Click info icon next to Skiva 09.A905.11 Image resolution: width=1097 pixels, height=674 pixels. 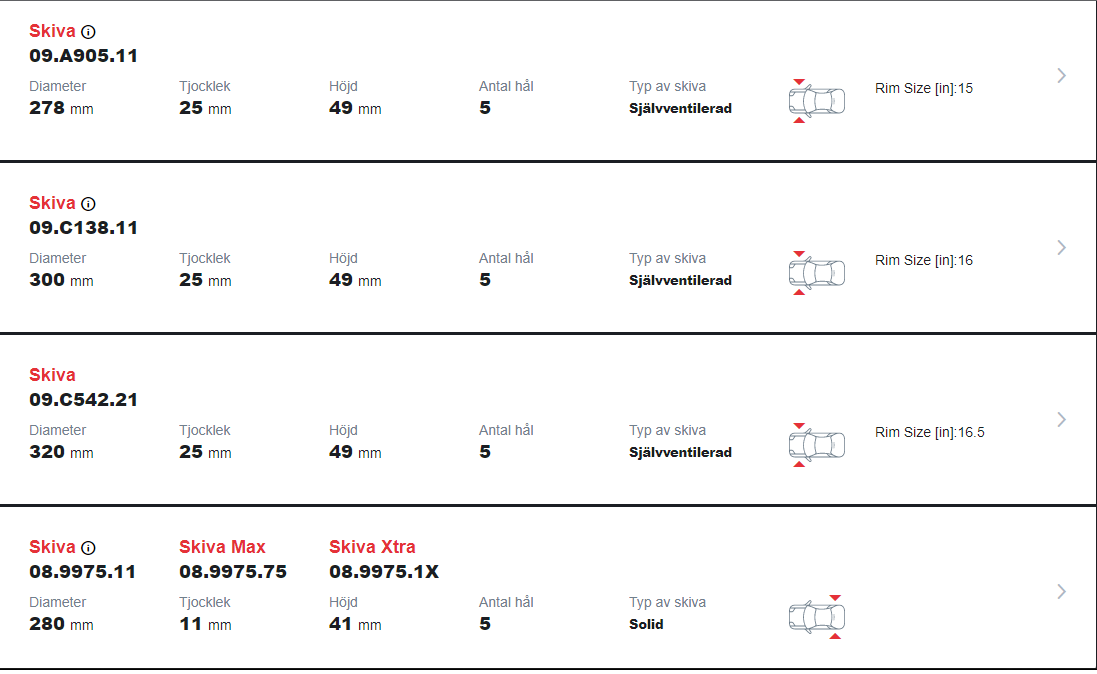[88, 31]
